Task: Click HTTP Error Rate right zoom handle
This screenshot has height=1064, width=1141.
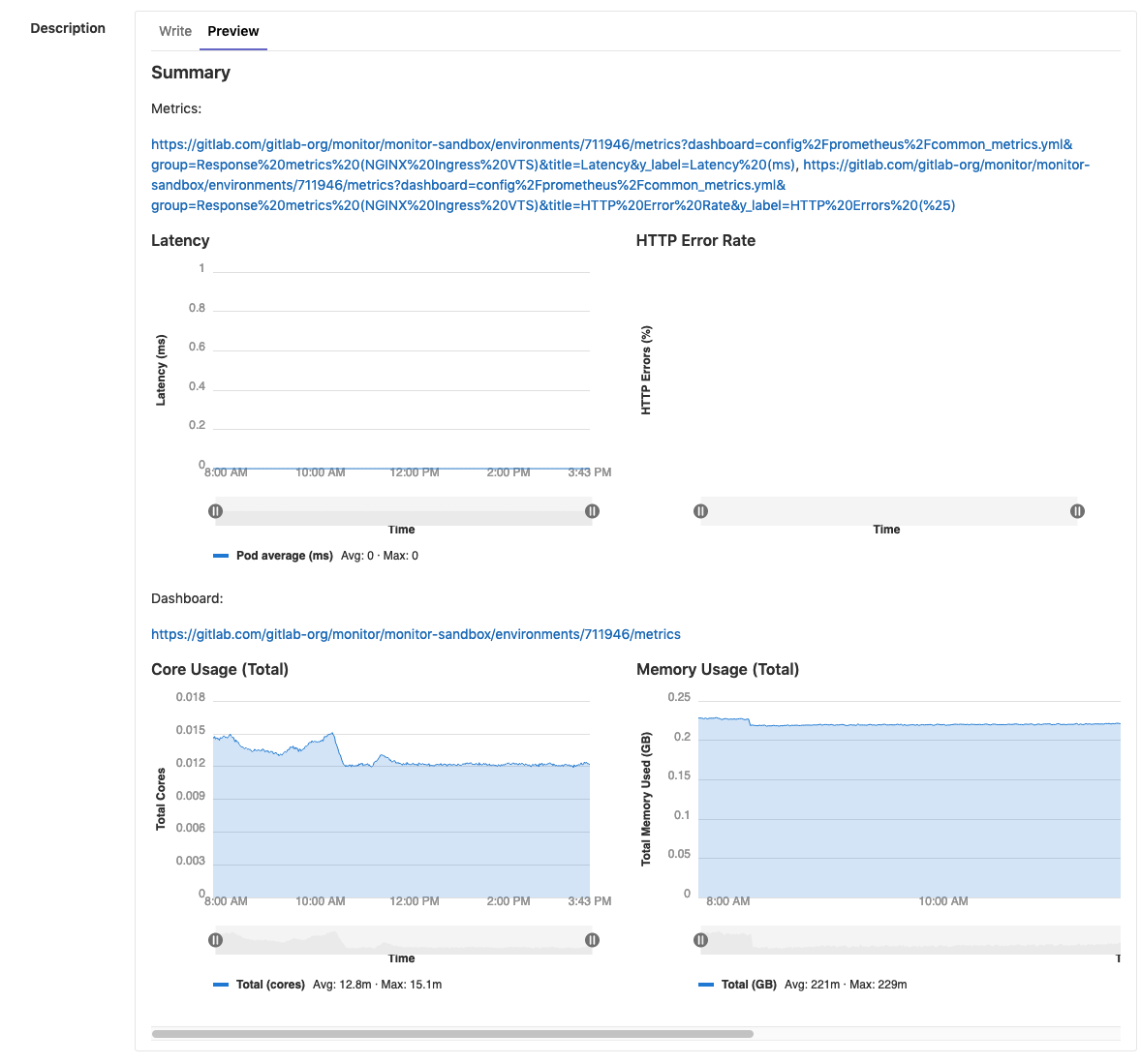Action: click(x=1078, y=511)
